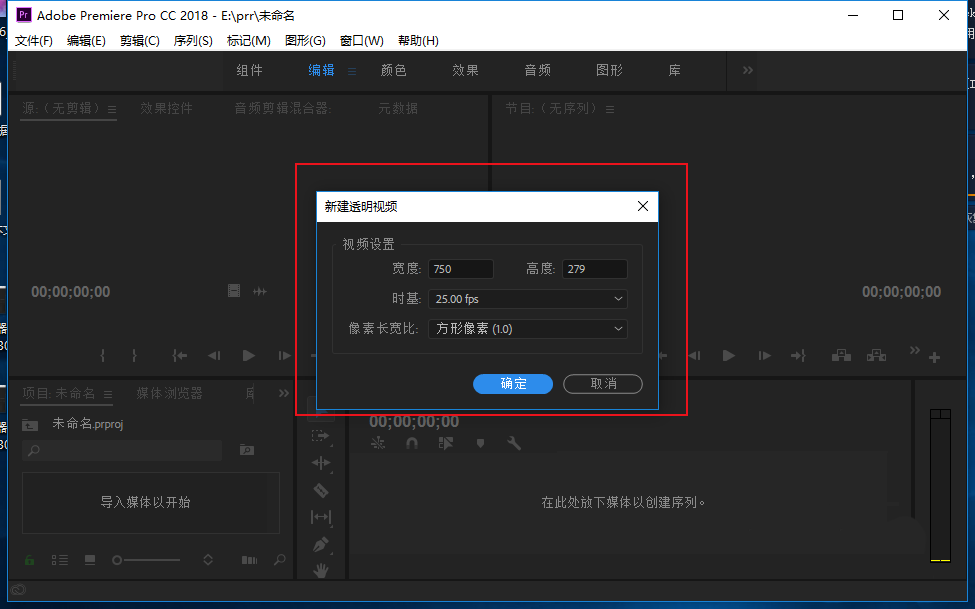Click 确定 to create the transparent video
975x609 pixels.
point(513,384)
